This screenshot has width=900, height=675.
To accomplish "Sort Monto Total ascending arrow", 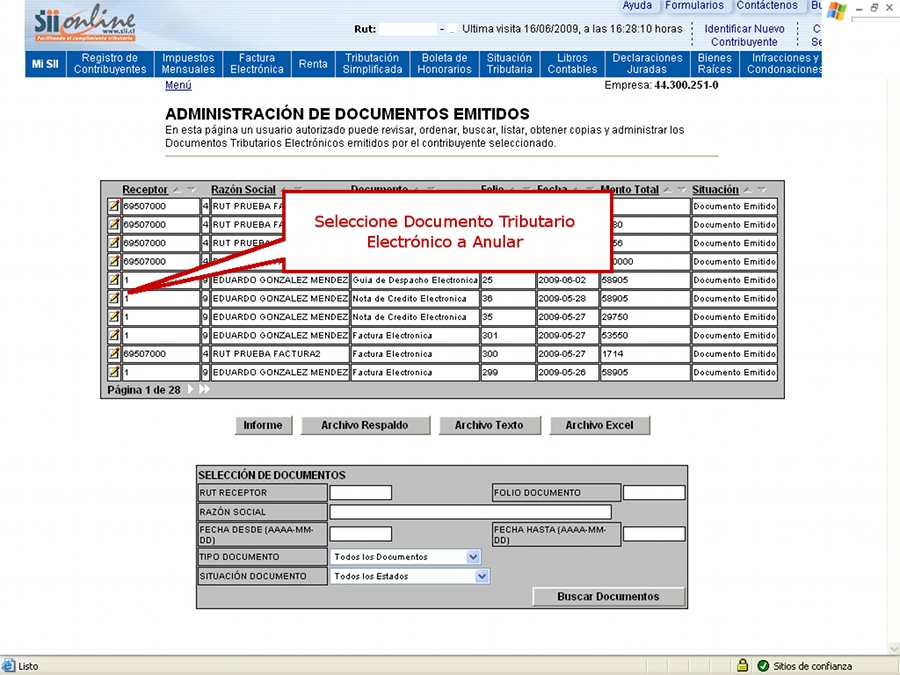I will (668, 190).
